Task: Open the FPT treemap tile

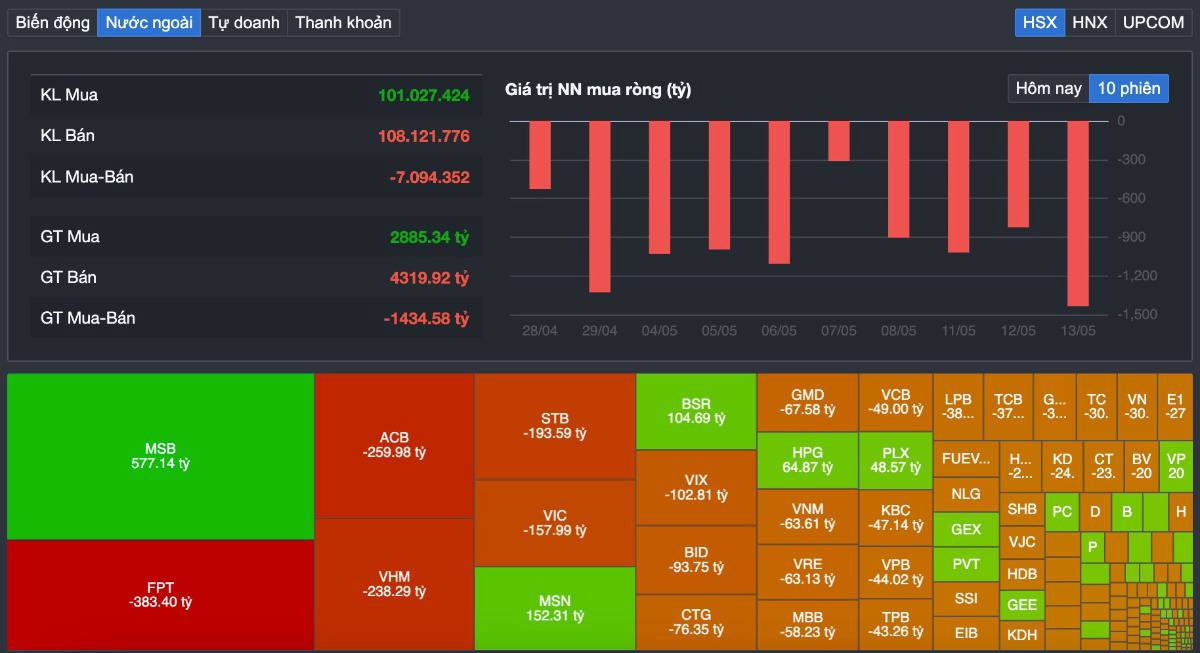Action: [160, 595]
